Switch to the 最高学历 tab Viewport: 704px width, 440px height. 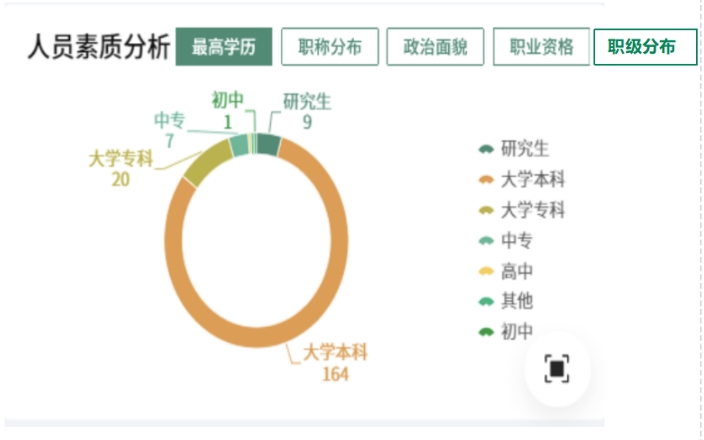tap(224, 47)
